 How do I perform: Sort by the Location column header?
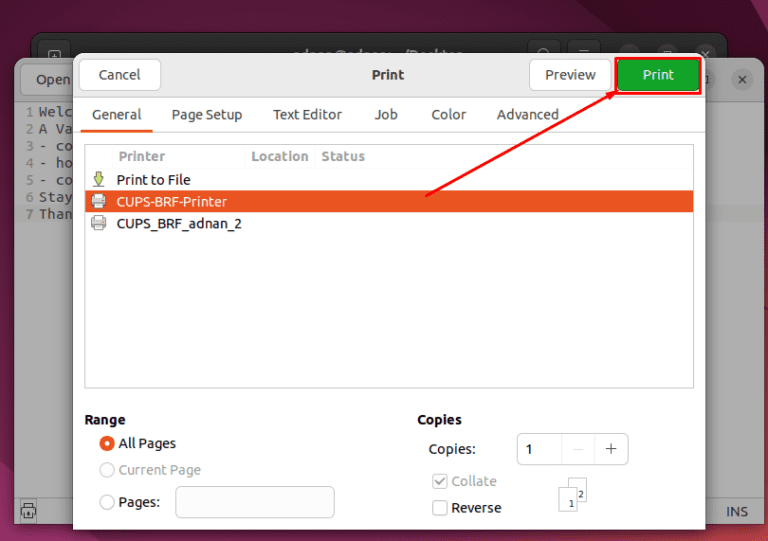click(x=280, y=157)
